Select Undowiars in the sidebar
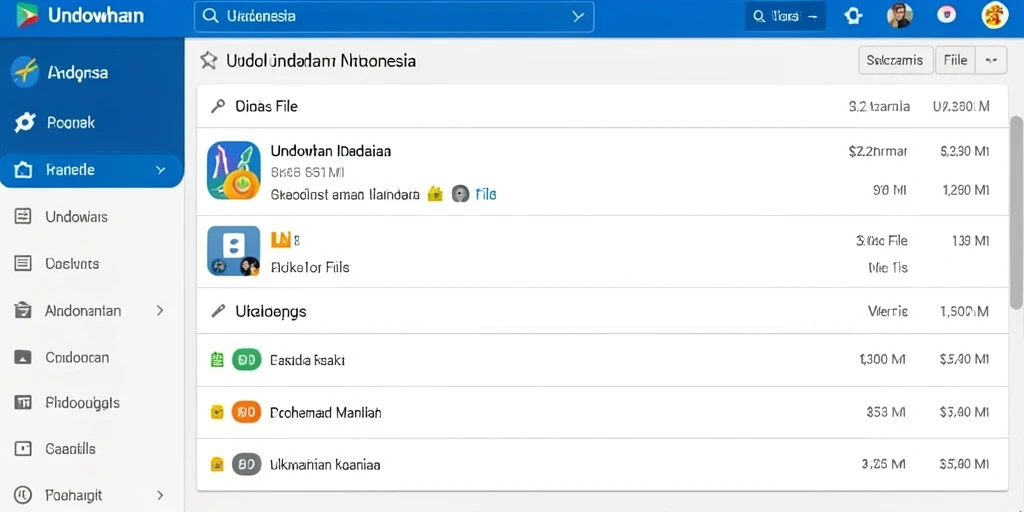1024x512 pixels. click(x=76, y=217)
